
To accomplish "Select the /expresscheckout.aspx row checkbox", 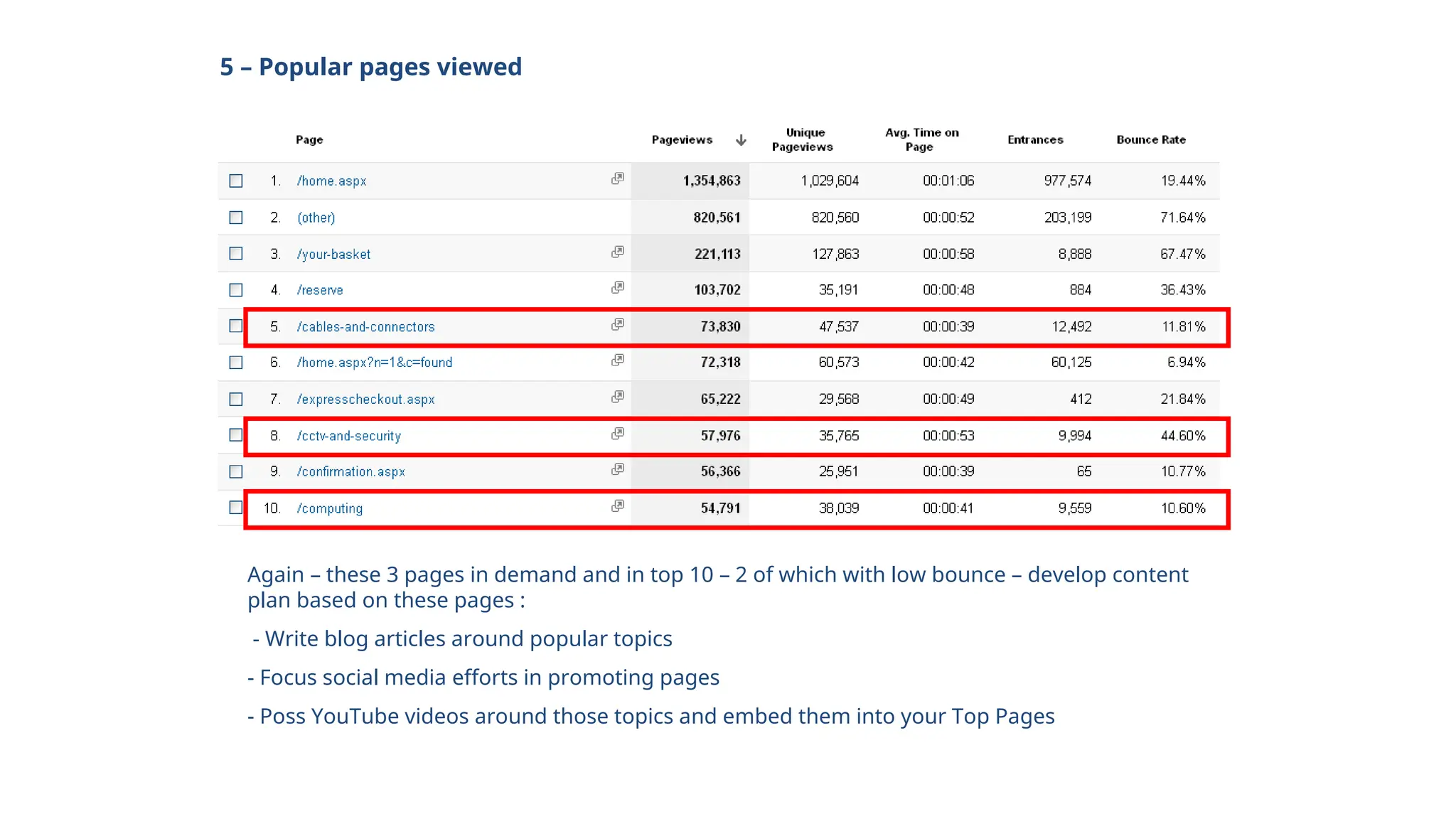I will click(236, 399).
